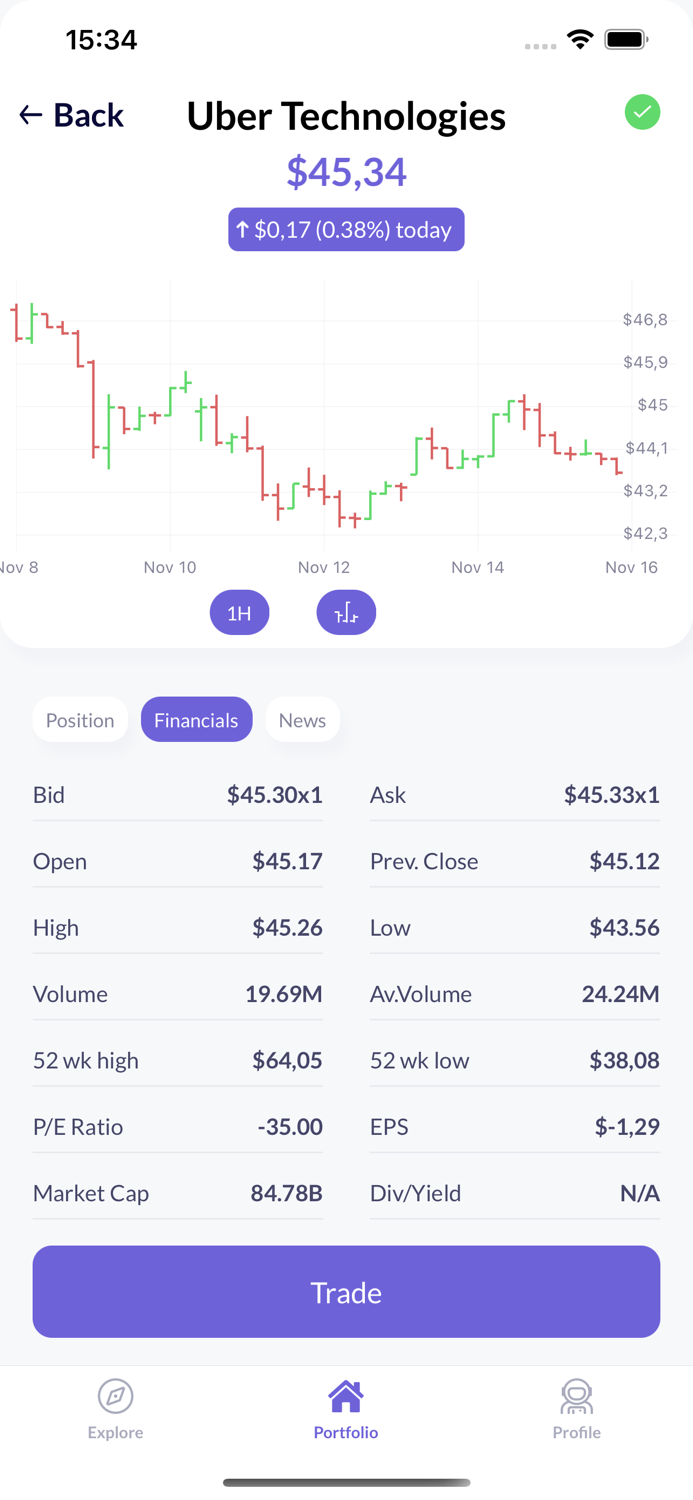
Task: Open the Nov 12 date label
Action: [324, 567]
